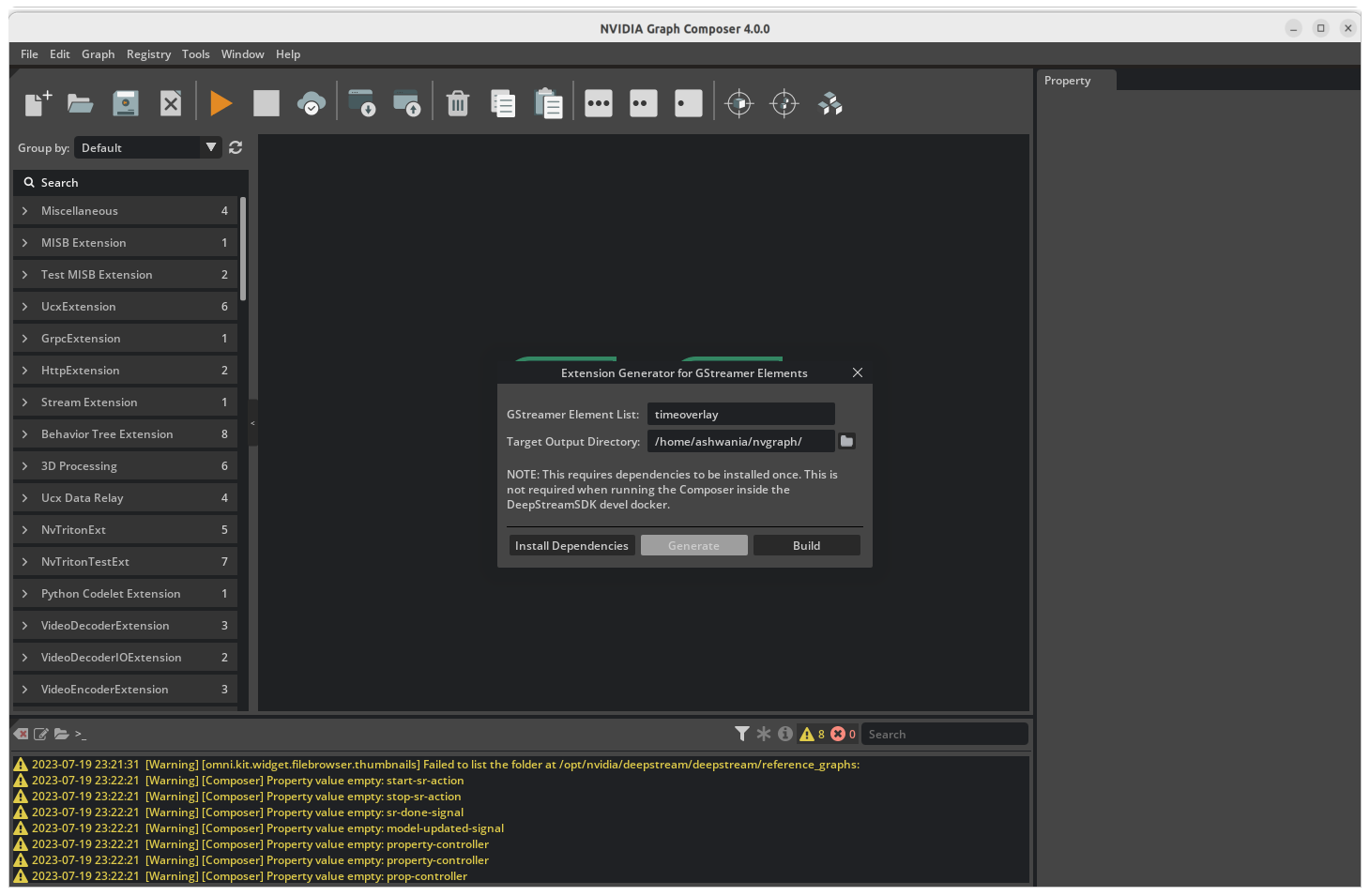Expand the MISB Extension group
1370x896 pixels.
(x=125, y=243)
